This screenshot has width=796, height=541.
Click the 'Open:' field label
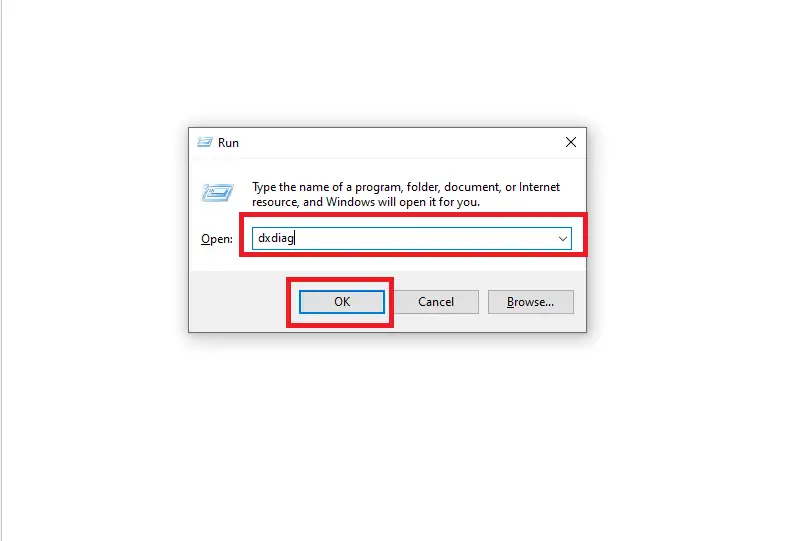point(217,239)
